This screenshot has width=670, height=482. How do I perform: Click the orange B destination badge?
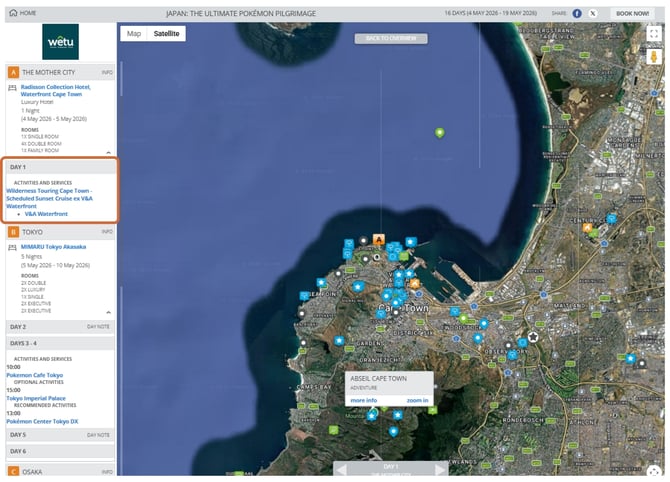[13, 232]
